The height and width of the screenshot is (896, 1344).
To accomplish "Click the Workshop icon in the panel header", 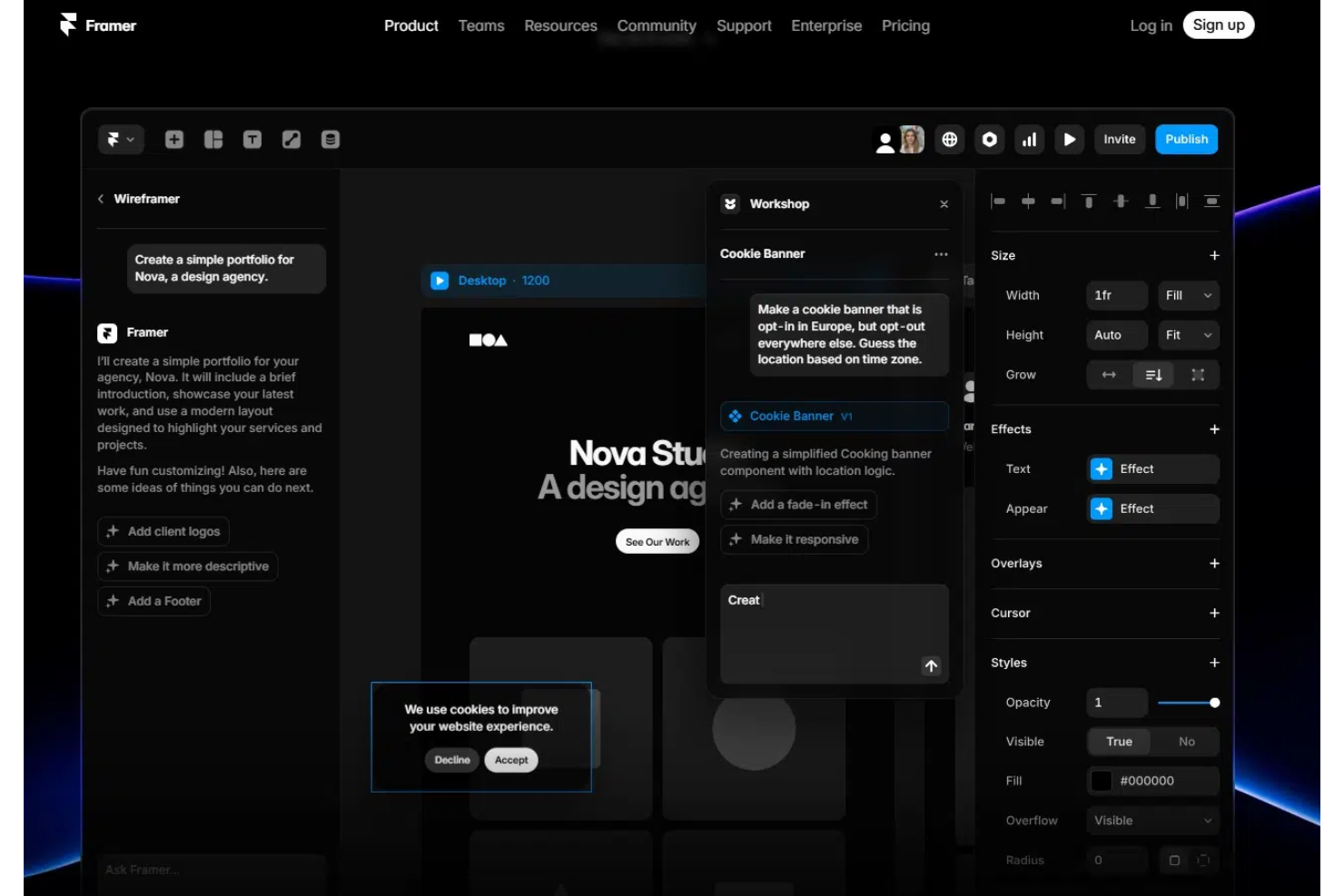I will click(730, 204).
